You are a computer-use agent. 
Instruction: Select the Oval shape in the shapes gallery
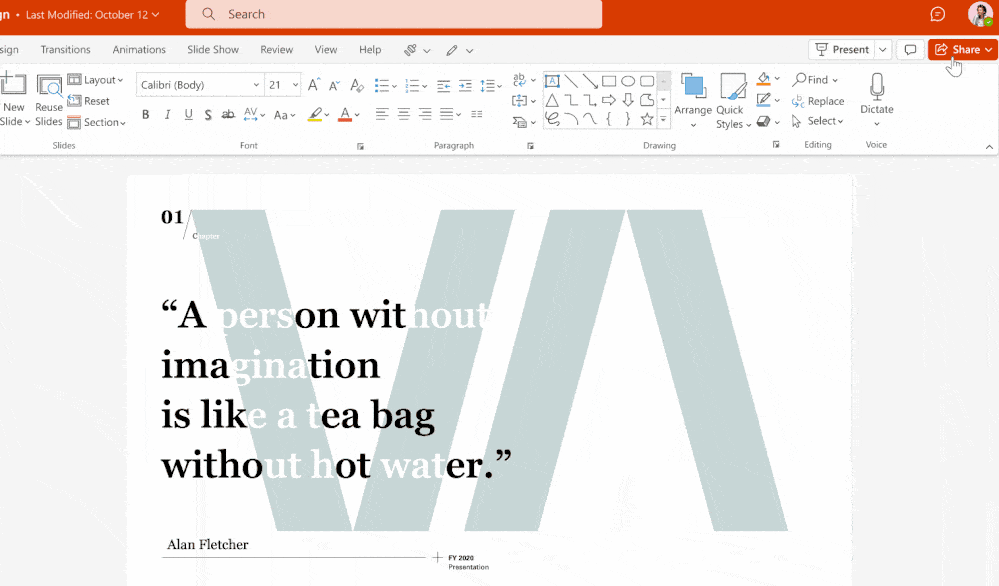point(629,80)
